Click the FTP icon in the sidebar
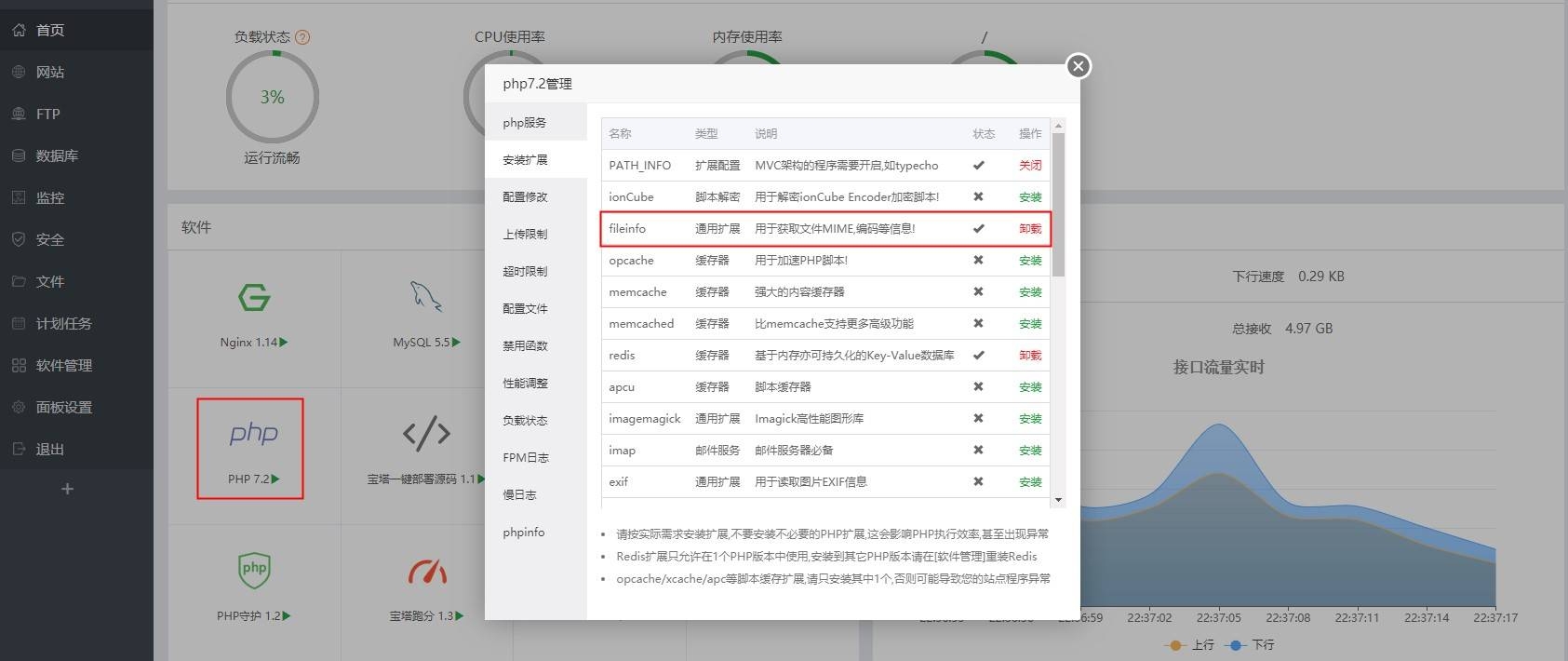 pyautogui.click(x=19, y=114)
